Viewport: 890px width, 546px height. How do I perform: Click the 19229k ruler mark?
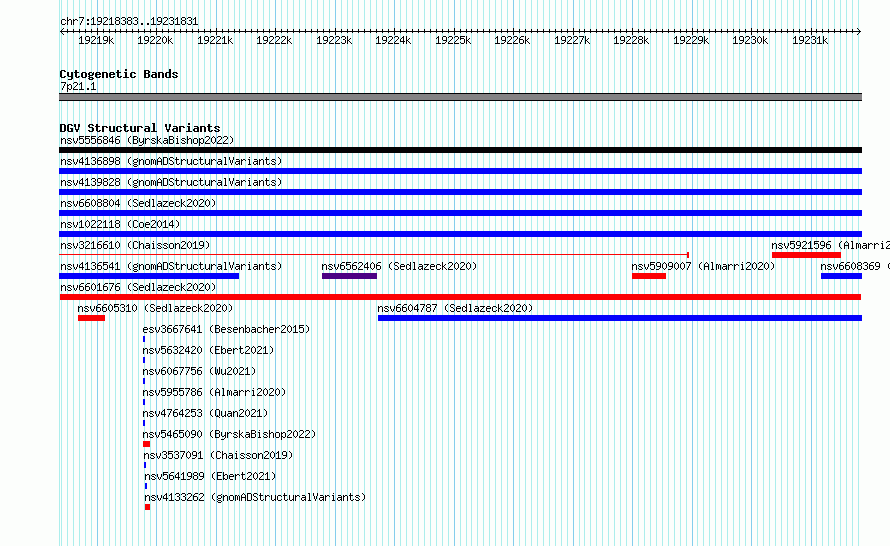pyautogui.click(x=691, y=40)
